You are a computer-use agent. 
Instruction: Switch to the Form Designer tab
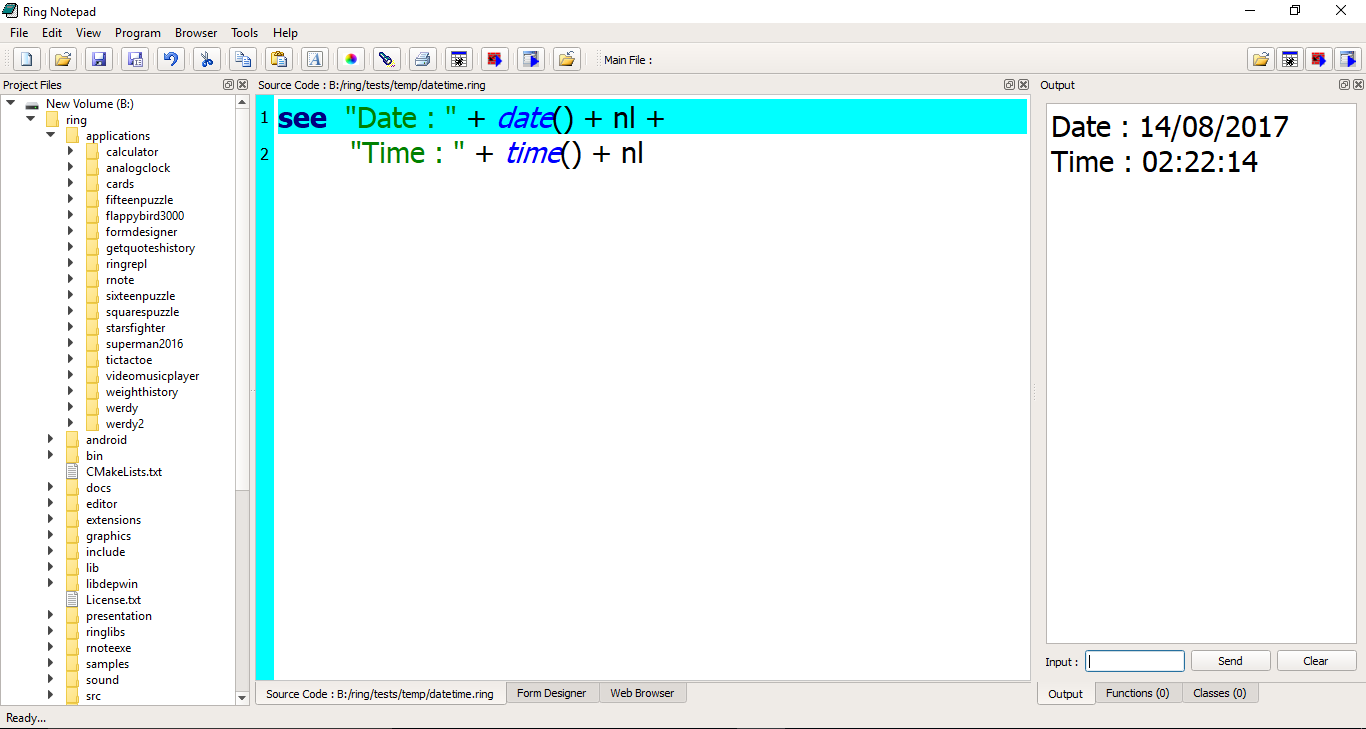click(x=552, y=692)
